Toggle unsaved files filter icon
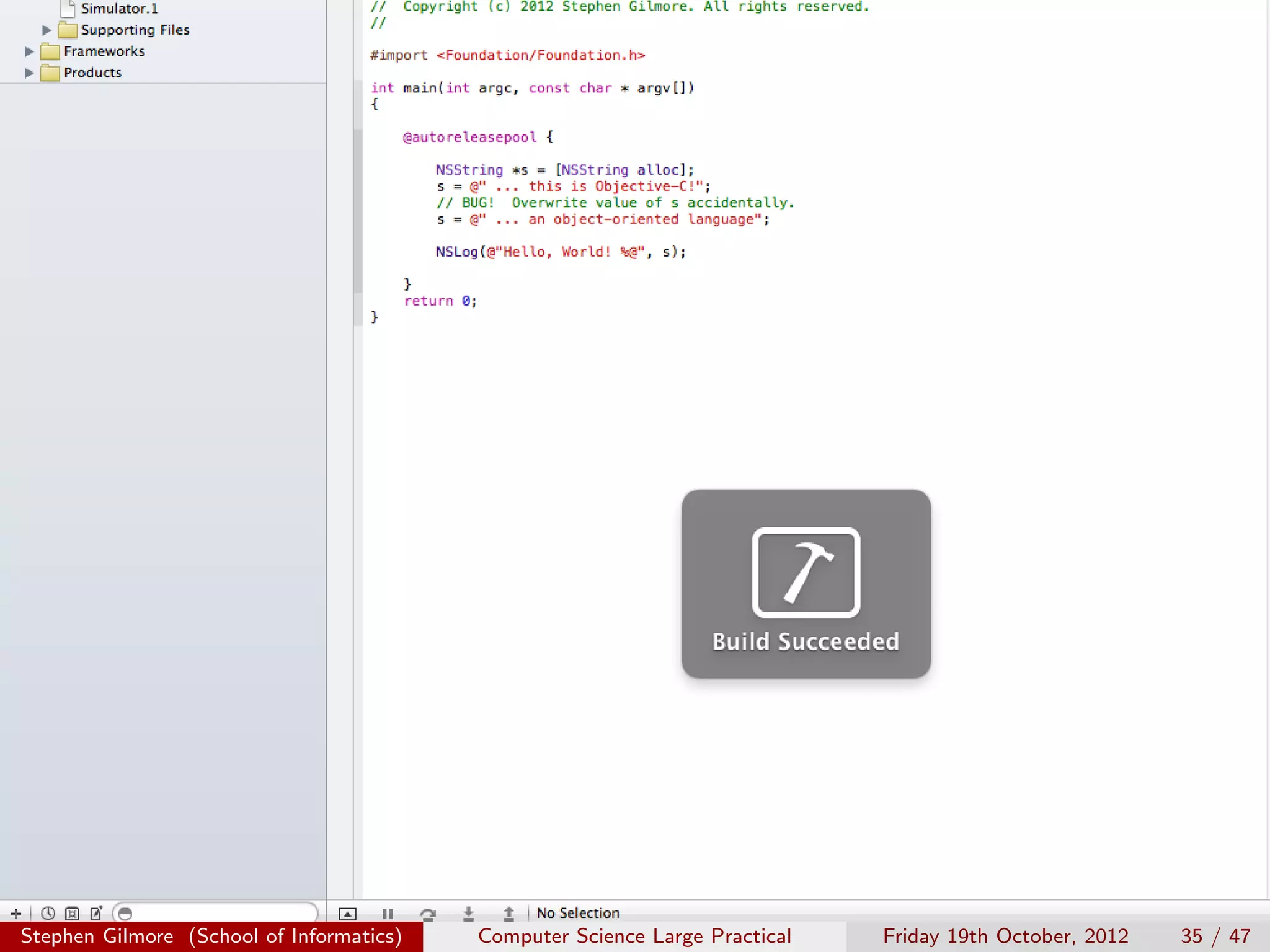 (96, 913)
